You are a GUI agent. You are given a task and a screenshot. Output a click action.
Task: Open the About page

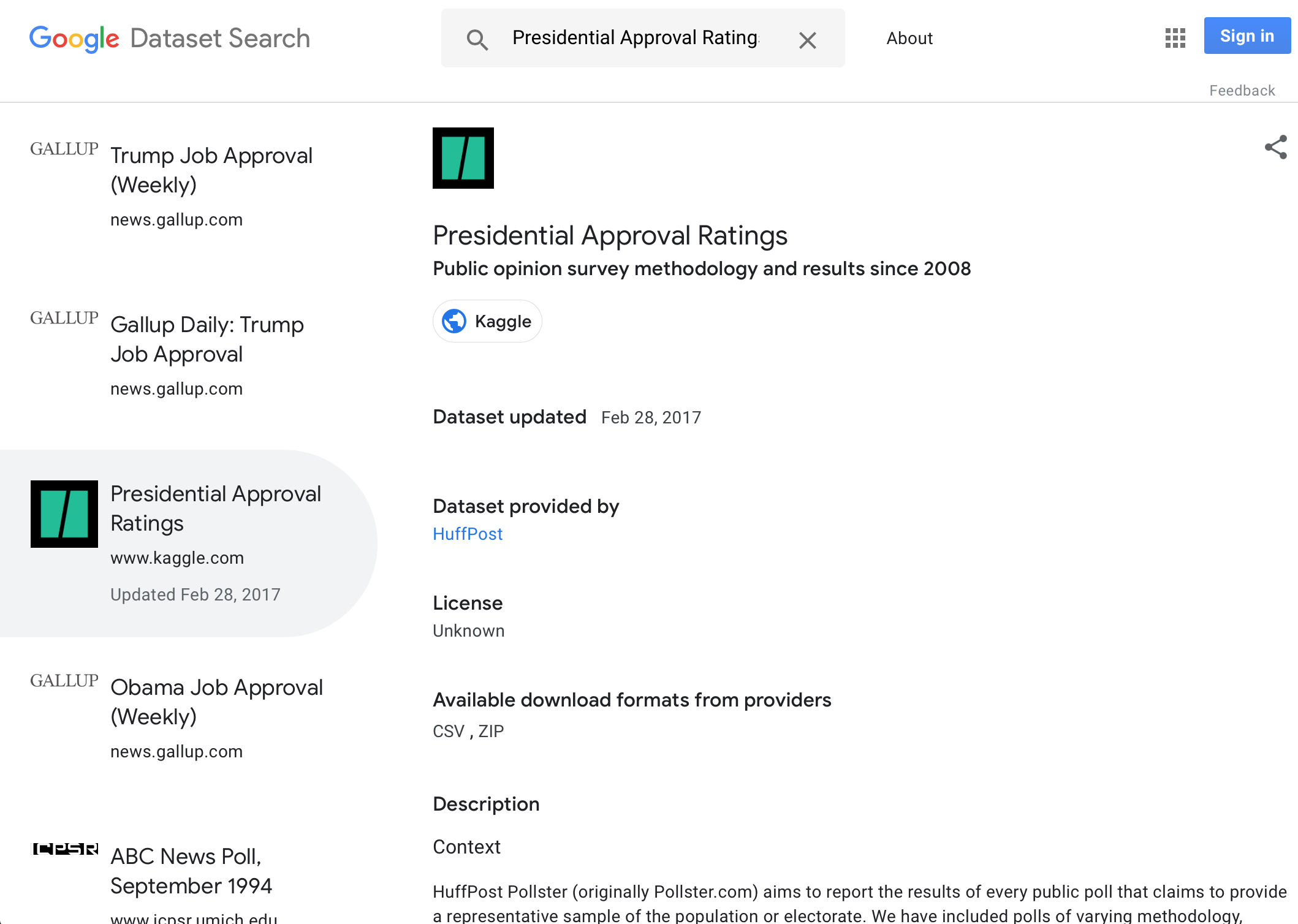pyautogui.click(x=909, y=39)
